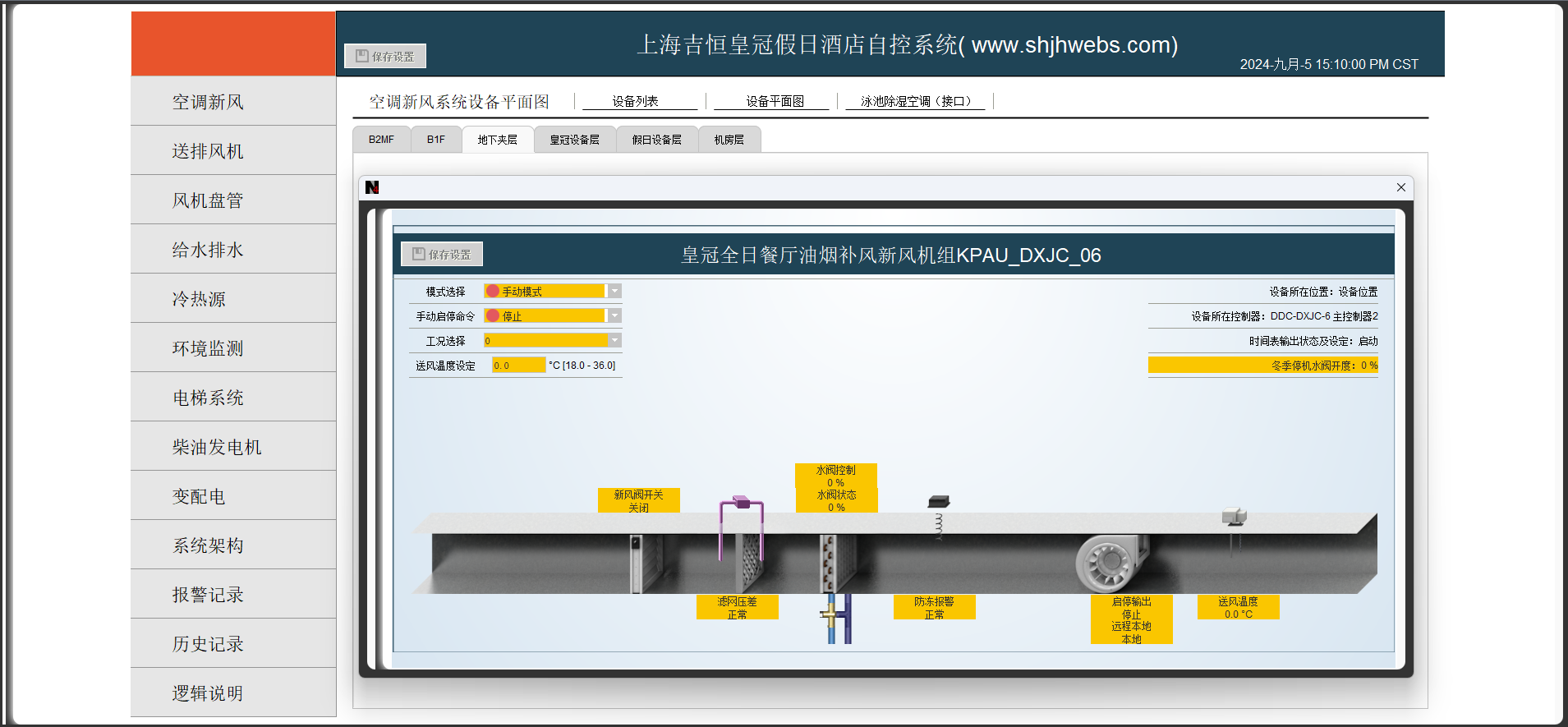Select 环境监测 in the sidebar
Viewport: 1568px width, 727px height.
pos(233,348)
